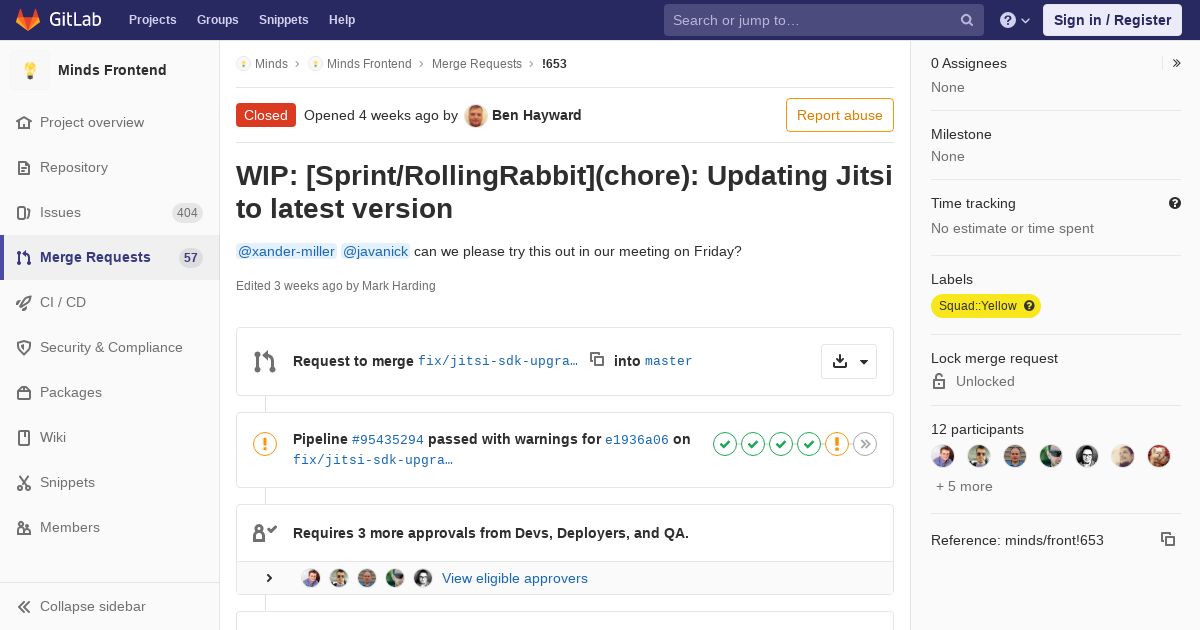1200x630 pixels.
Task: Open Security & Compliance in sidebar
Action: tap(111, 347)
